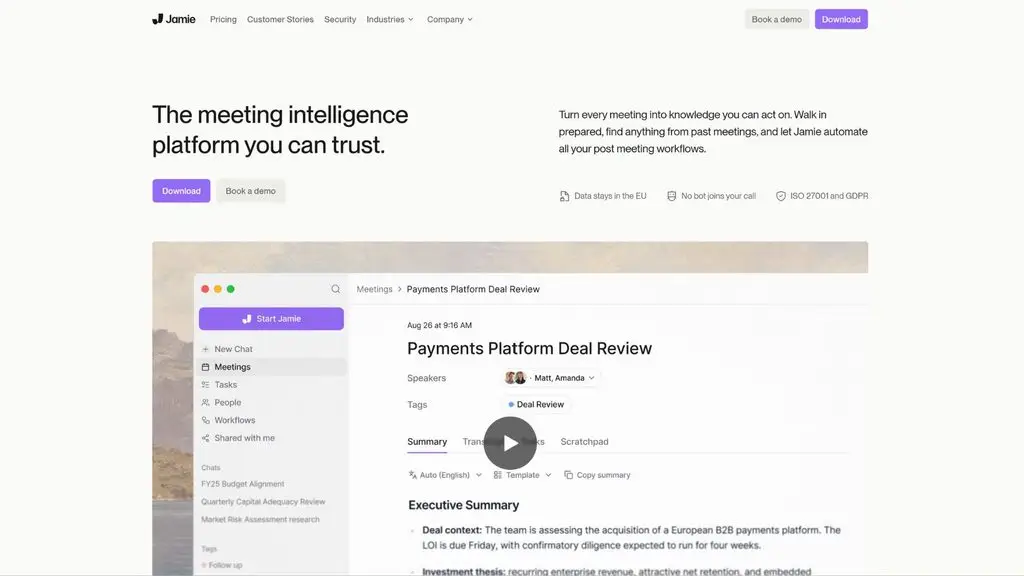Viewport: 1024px width, 576px height.
Task: Open the Pricing page
Action: tap(223, 20)
